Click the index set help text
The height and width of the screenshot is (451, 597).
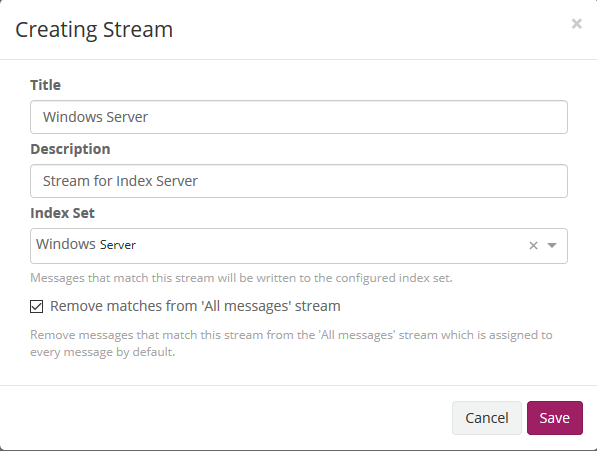(241, 278)
